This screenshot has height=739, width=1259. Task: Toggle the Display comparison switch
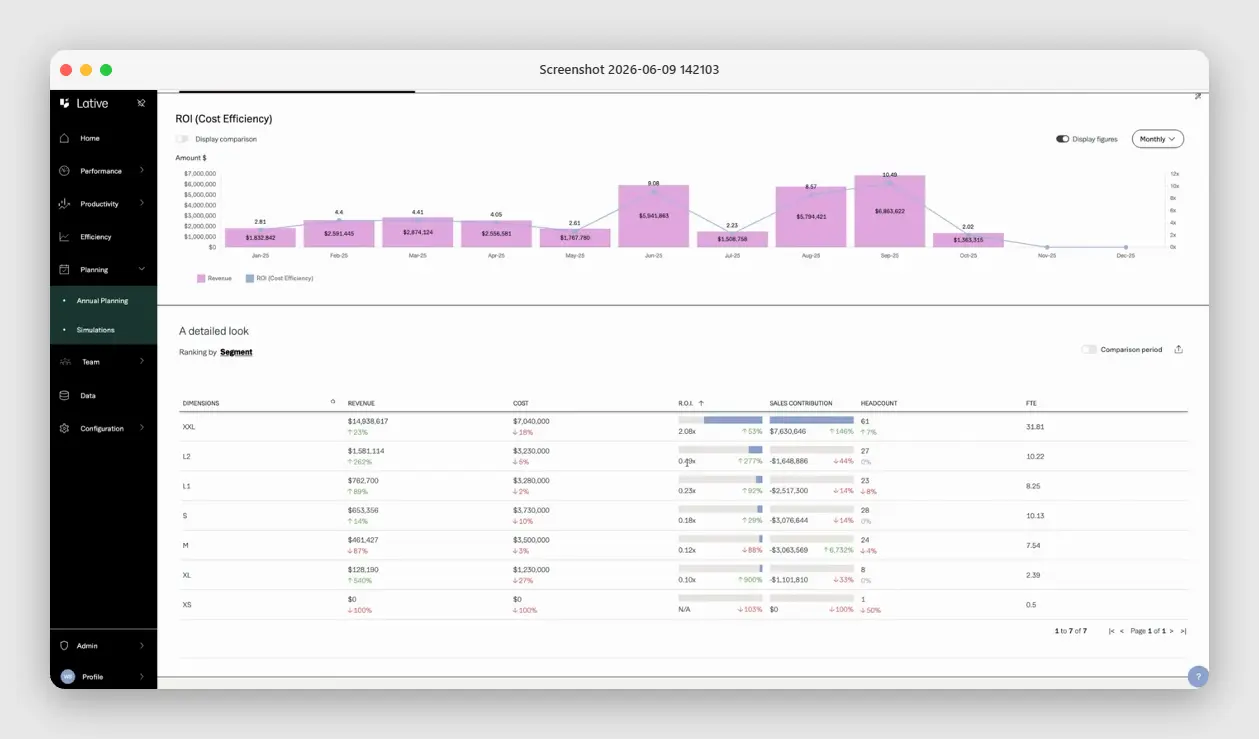point(182,139)
